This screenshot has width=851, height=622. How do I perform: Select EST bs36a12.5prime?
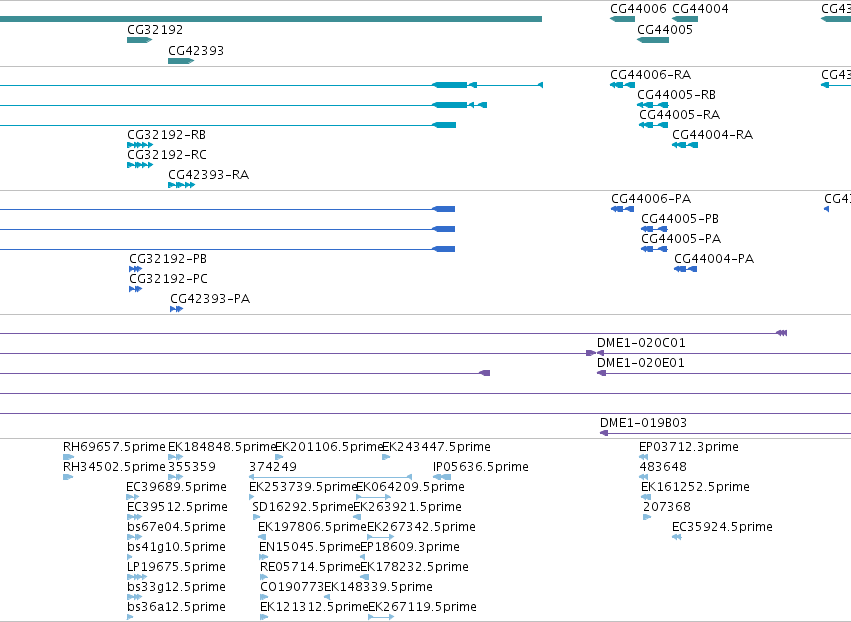176,607
